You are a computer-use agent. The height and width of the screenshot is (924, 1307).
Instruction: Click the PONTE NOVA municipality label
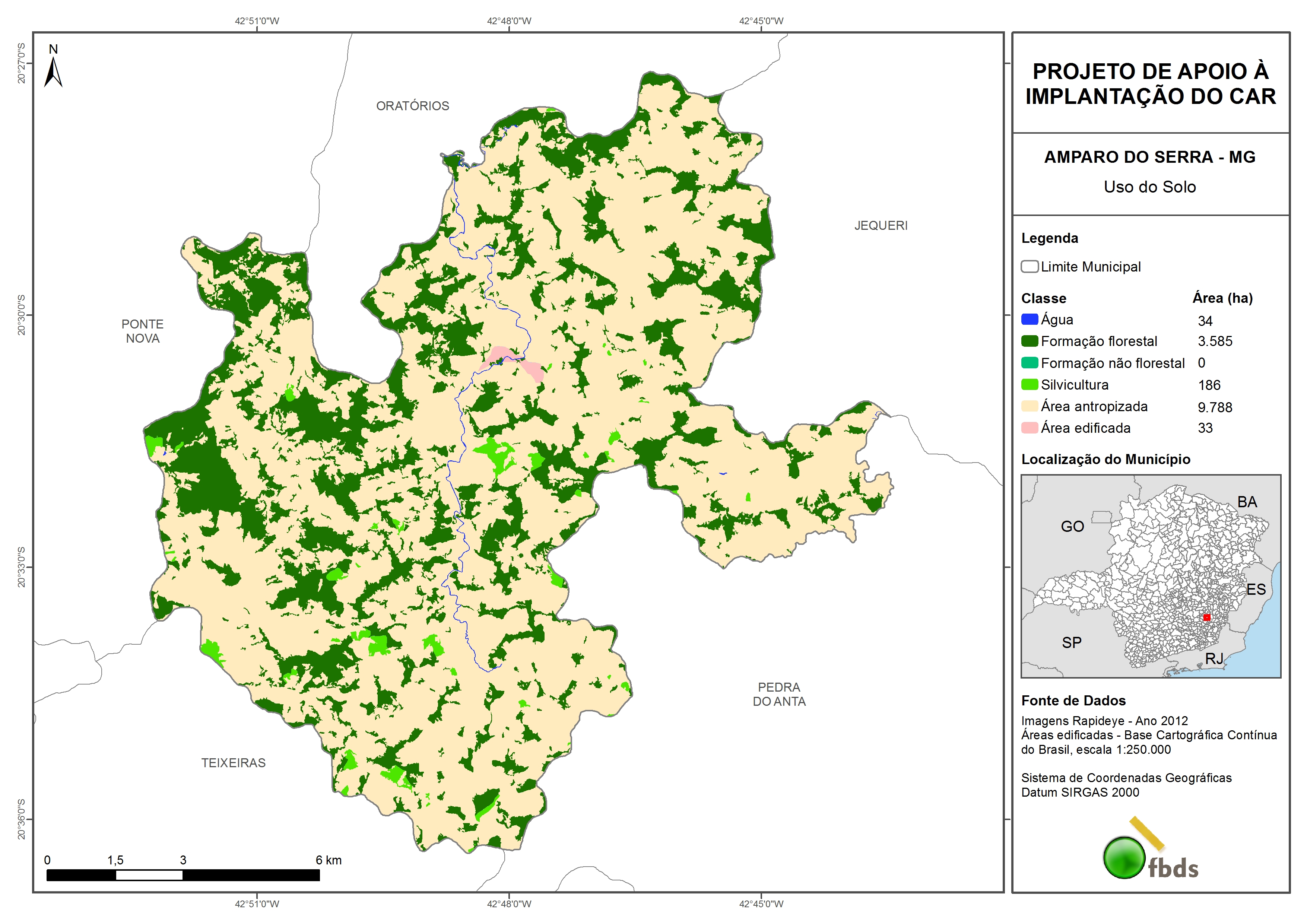pyautogui.click(x=142, y=331)
